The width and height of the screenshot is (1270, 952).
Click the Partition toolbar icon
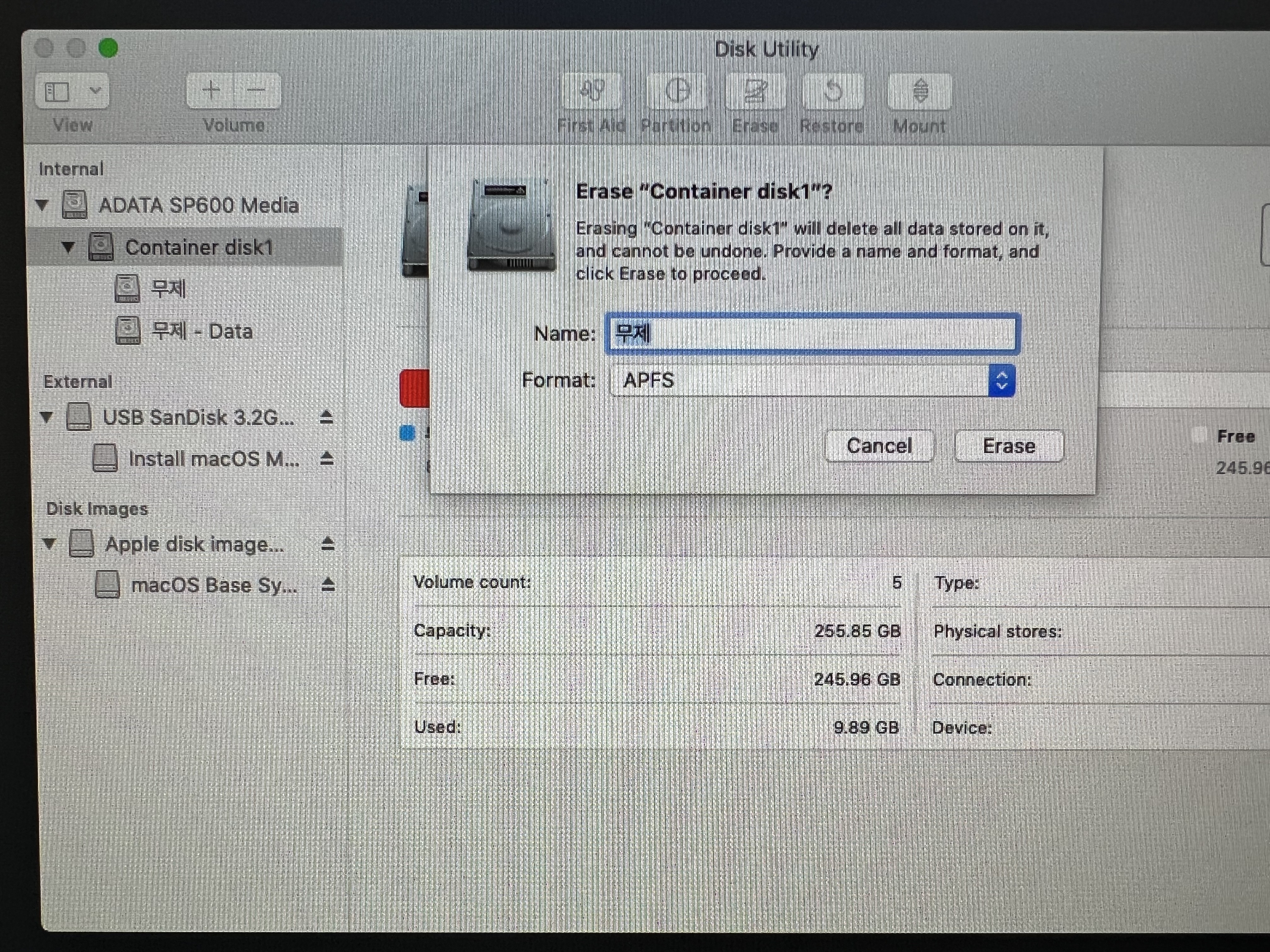click(677, 91)
